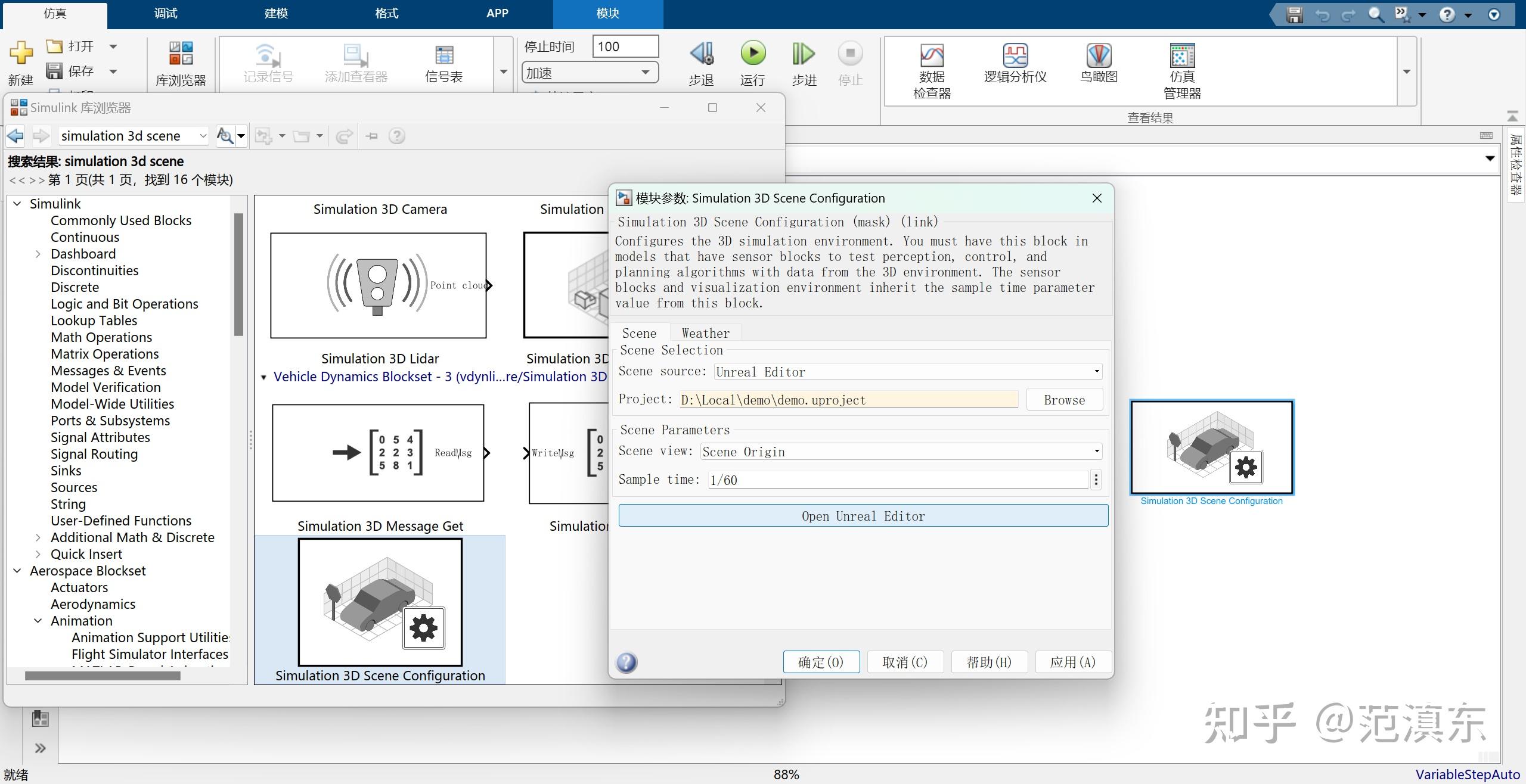
Task: Switch to the Debug (调试) tab
Action: point(166,14)
